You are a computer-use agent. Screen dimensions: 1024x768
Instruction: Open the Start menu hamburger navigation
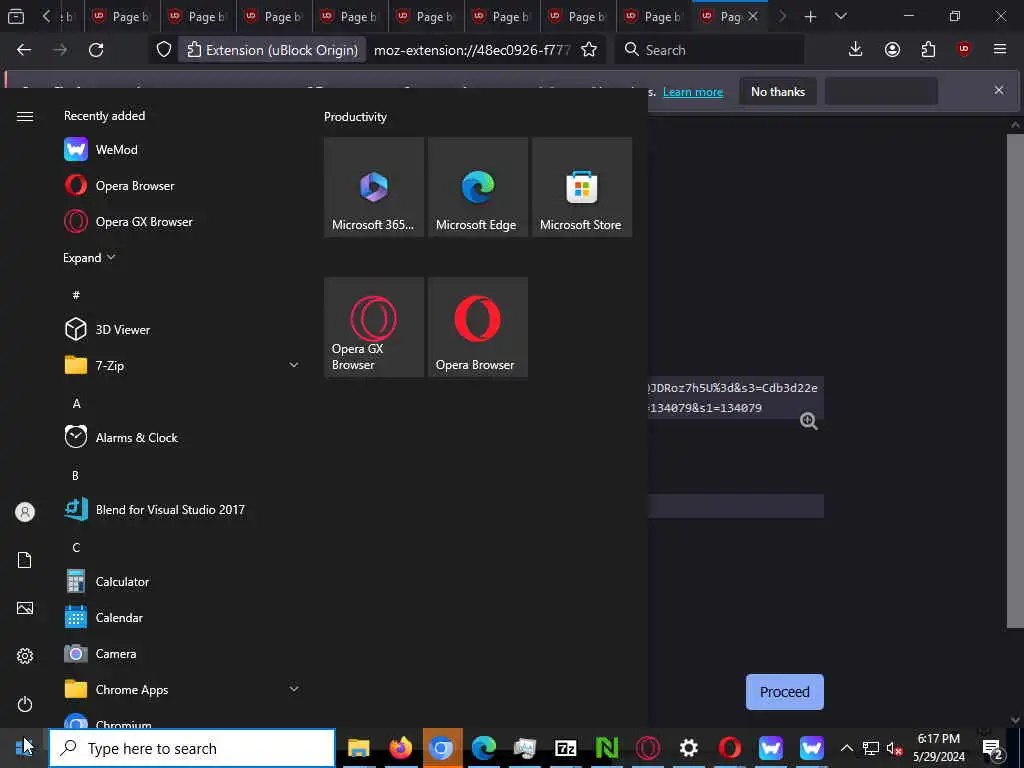pyautogui.click(x=25, y=116)
